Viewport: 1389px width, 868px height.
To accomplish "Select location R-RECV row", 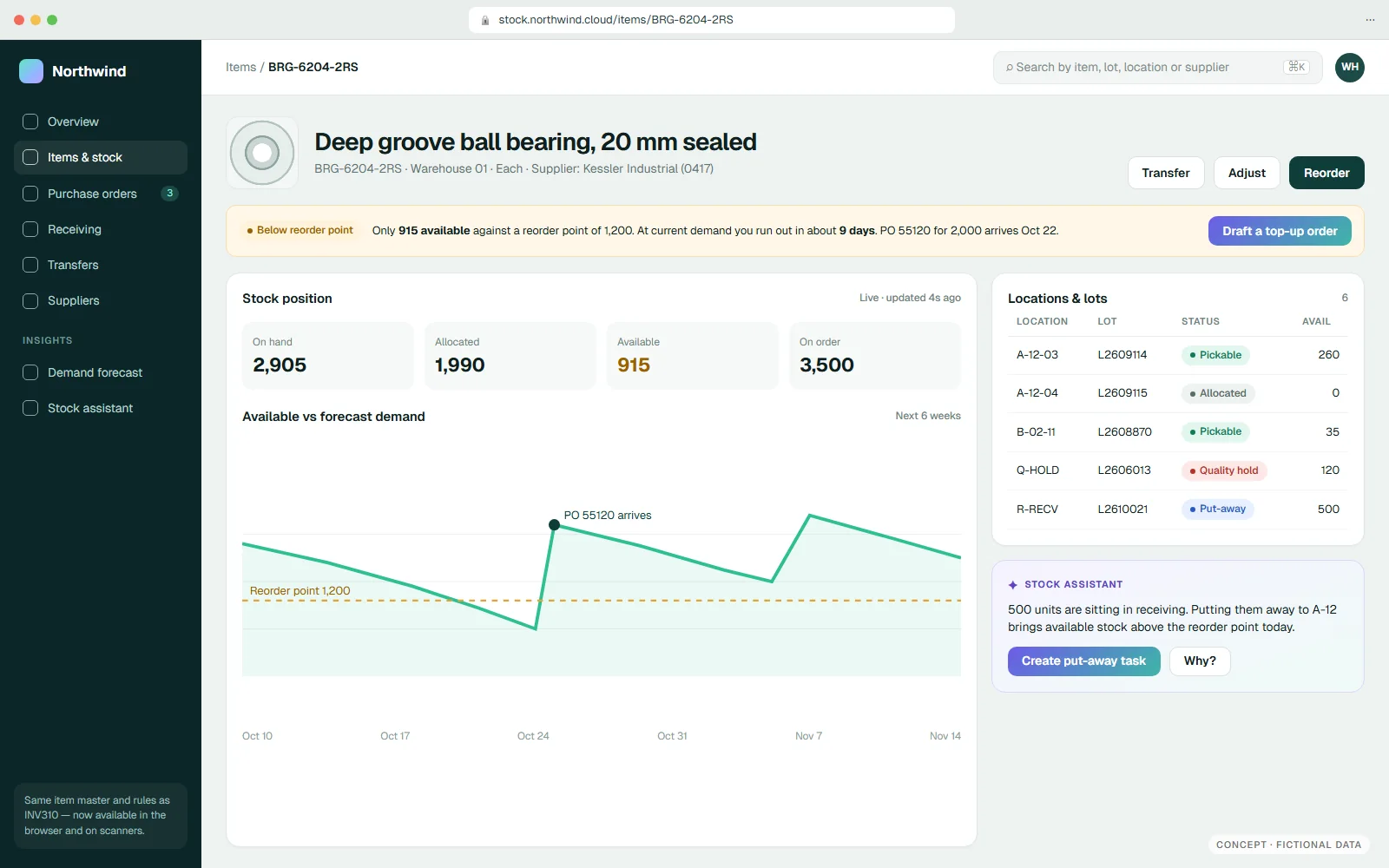I will pos(1177,509).
